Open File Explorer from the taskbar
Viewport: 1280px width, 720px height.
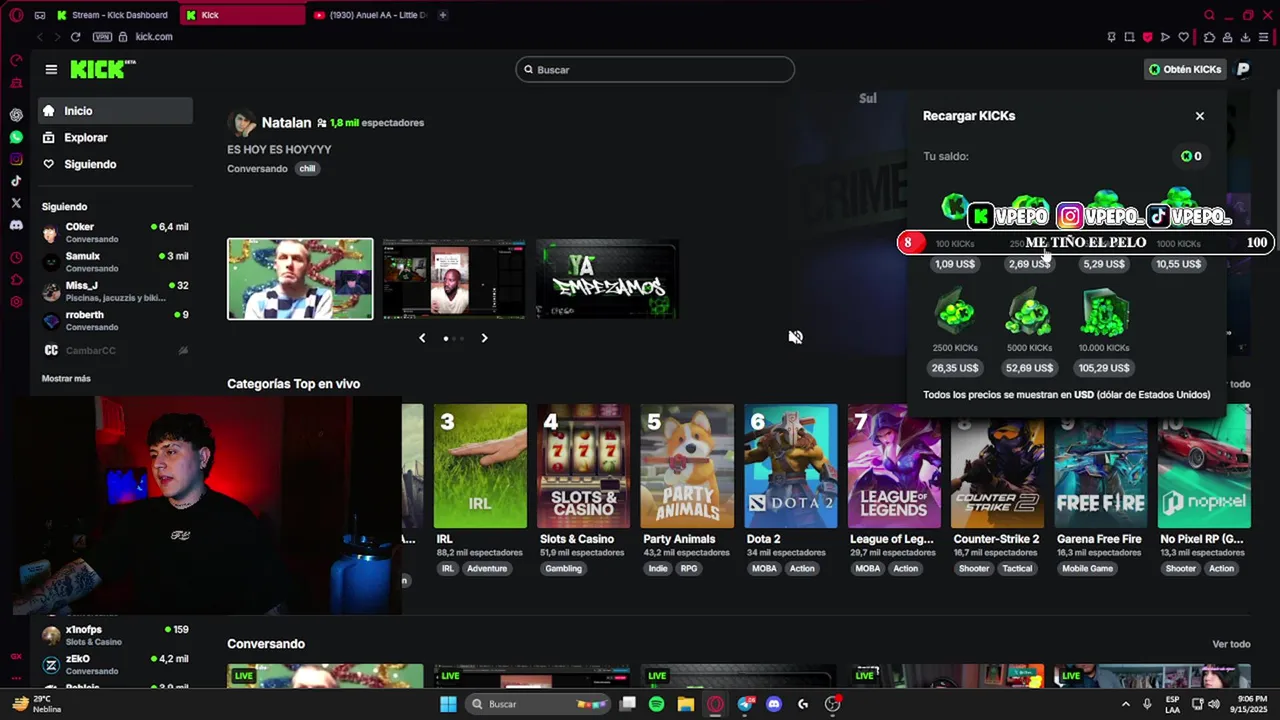coord(685,704)
